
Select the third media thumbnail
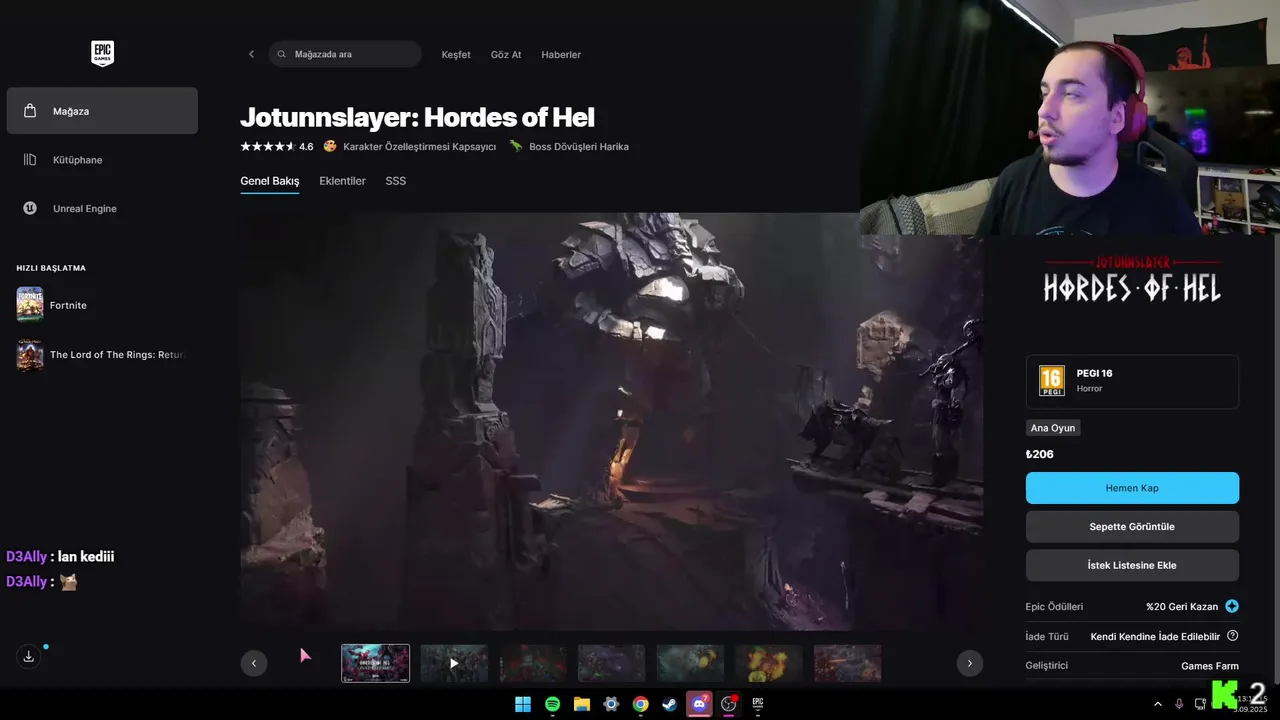533,663
